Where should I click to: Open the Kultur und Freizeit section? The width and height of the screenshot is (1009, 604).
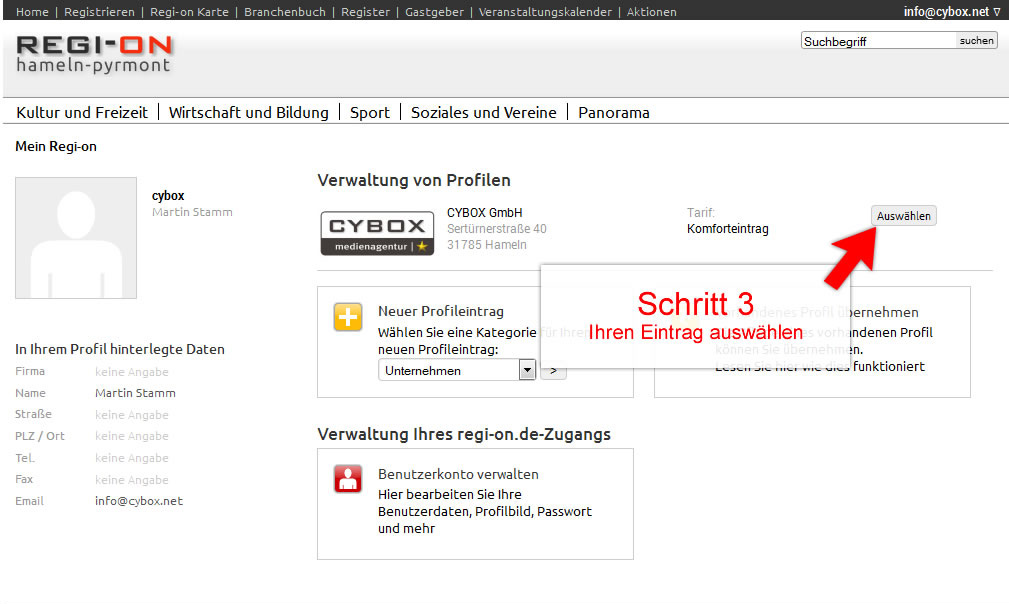[82, 113]
